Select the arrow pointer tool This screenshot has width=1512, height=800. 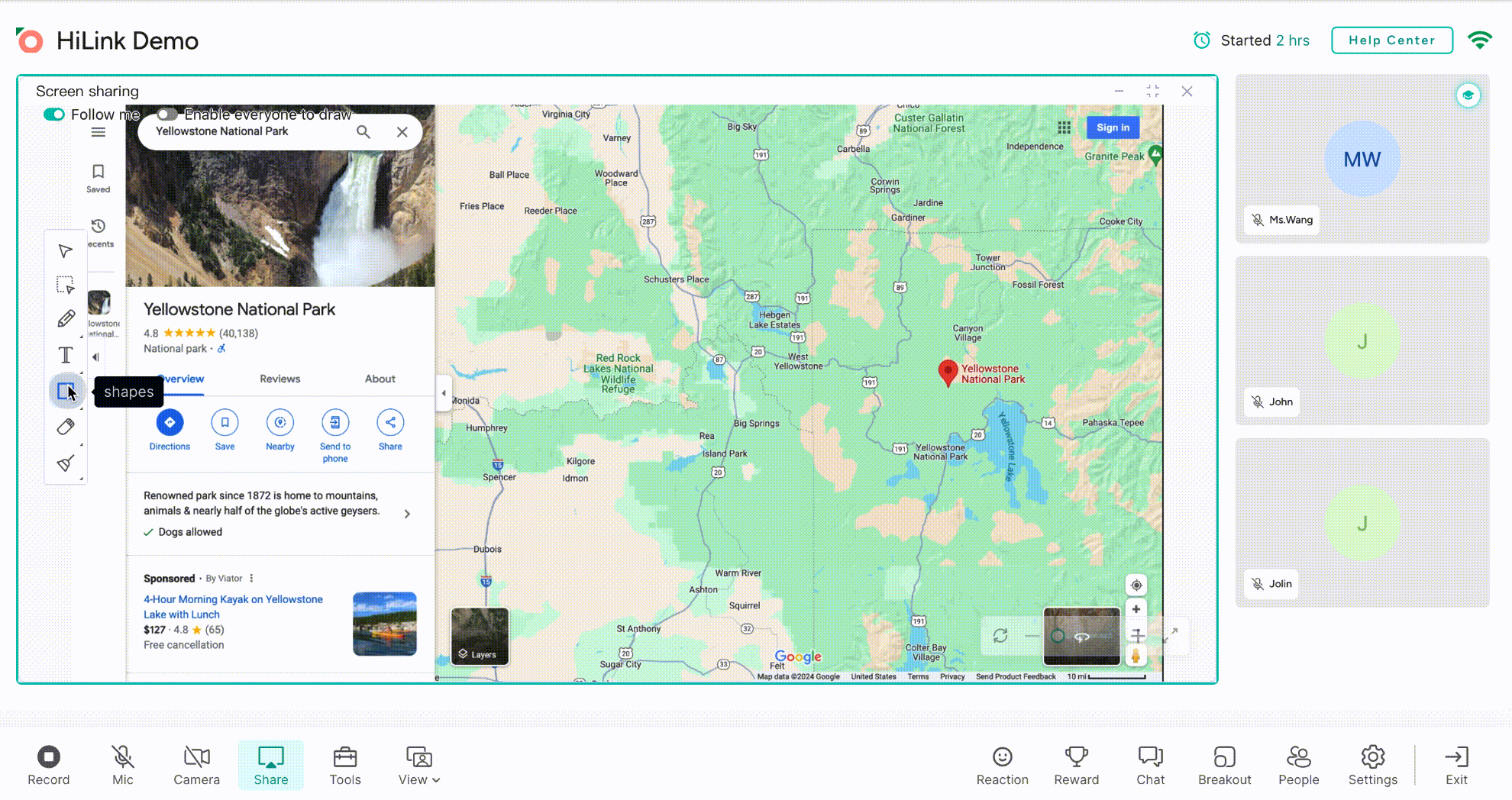[66, 251]
